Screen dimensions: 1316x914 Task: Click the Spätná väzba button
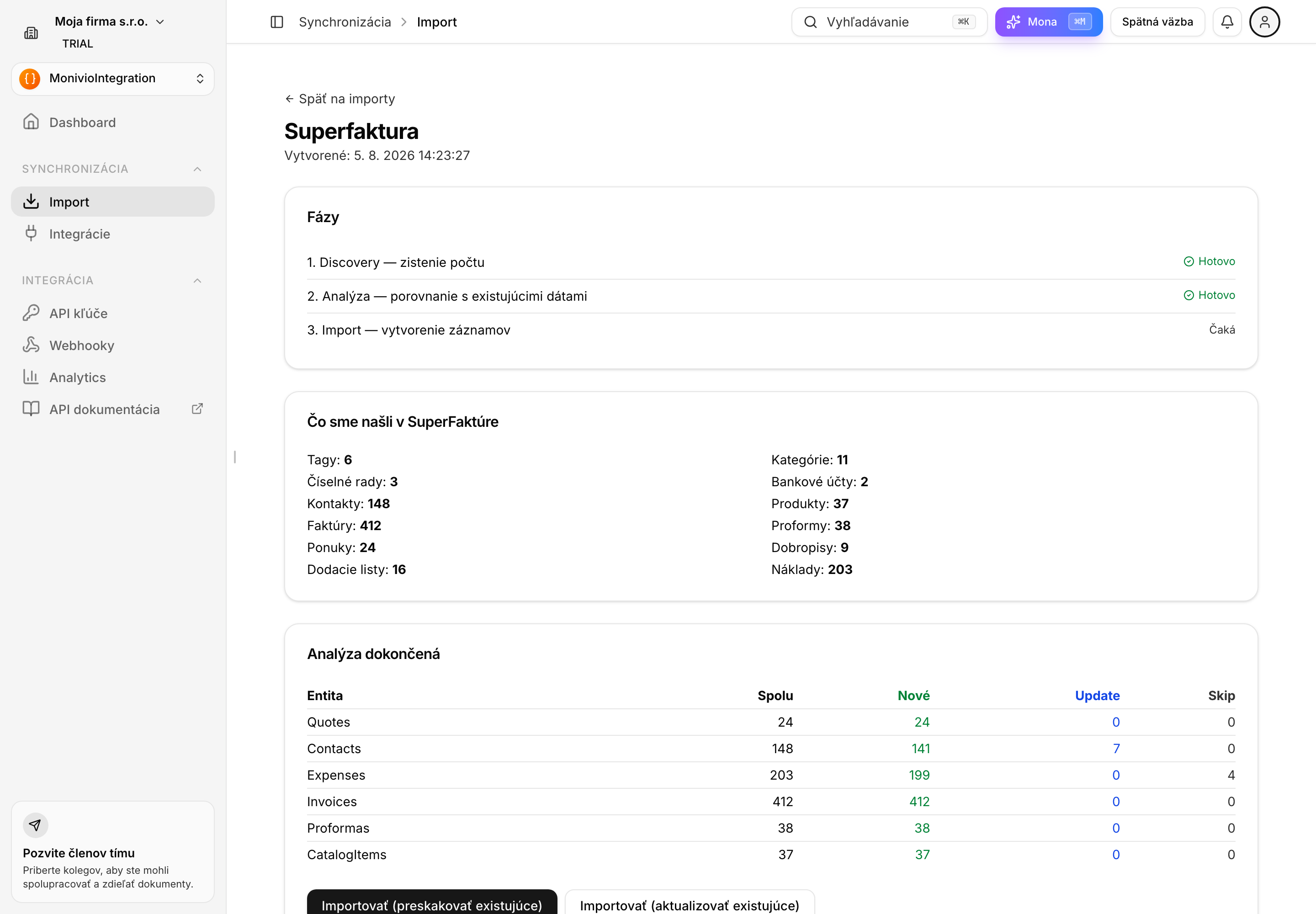[x=1157, y=22]
